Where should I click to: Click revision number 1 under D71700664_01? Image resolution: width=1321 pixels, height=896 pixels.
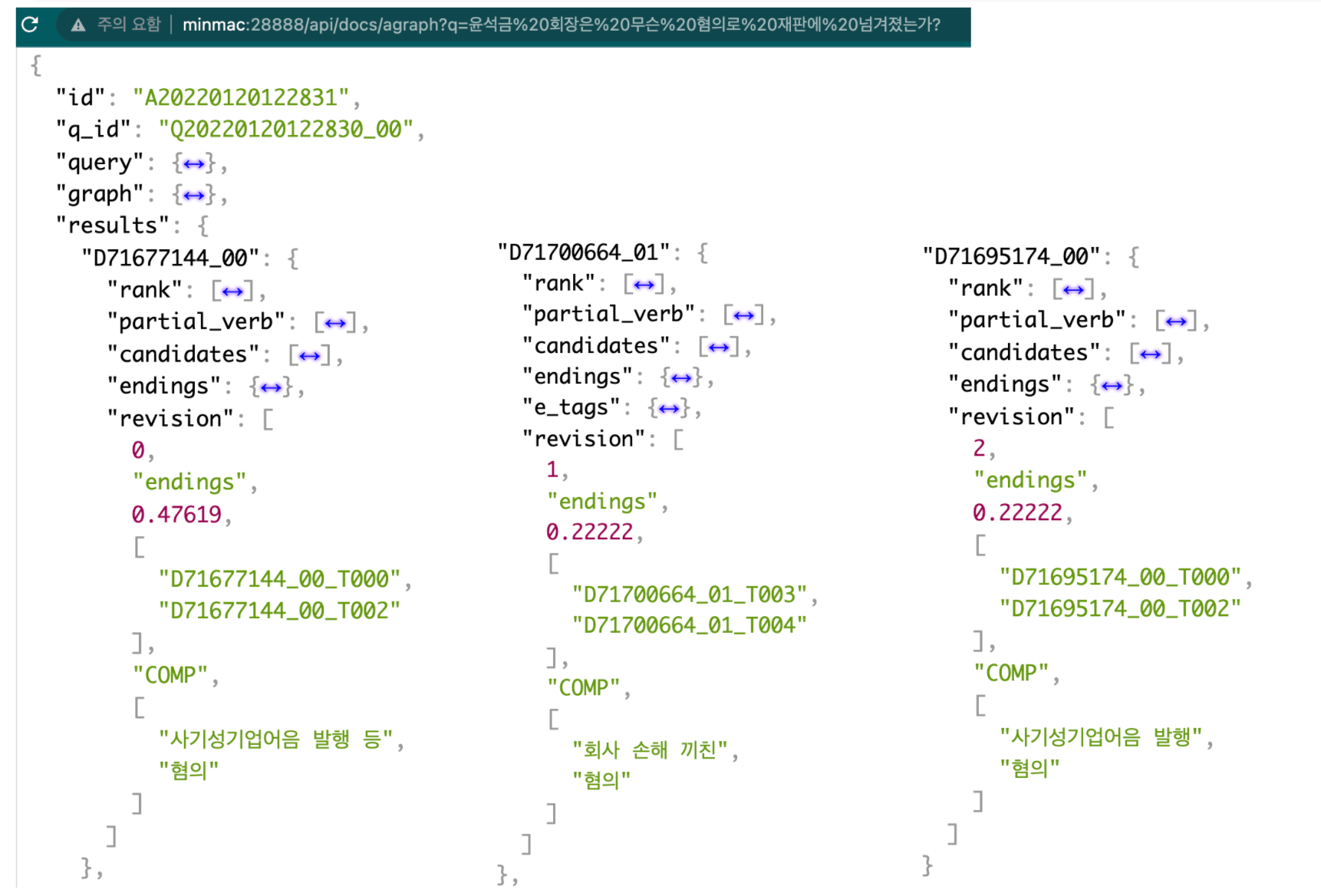(x=552, y=469)
